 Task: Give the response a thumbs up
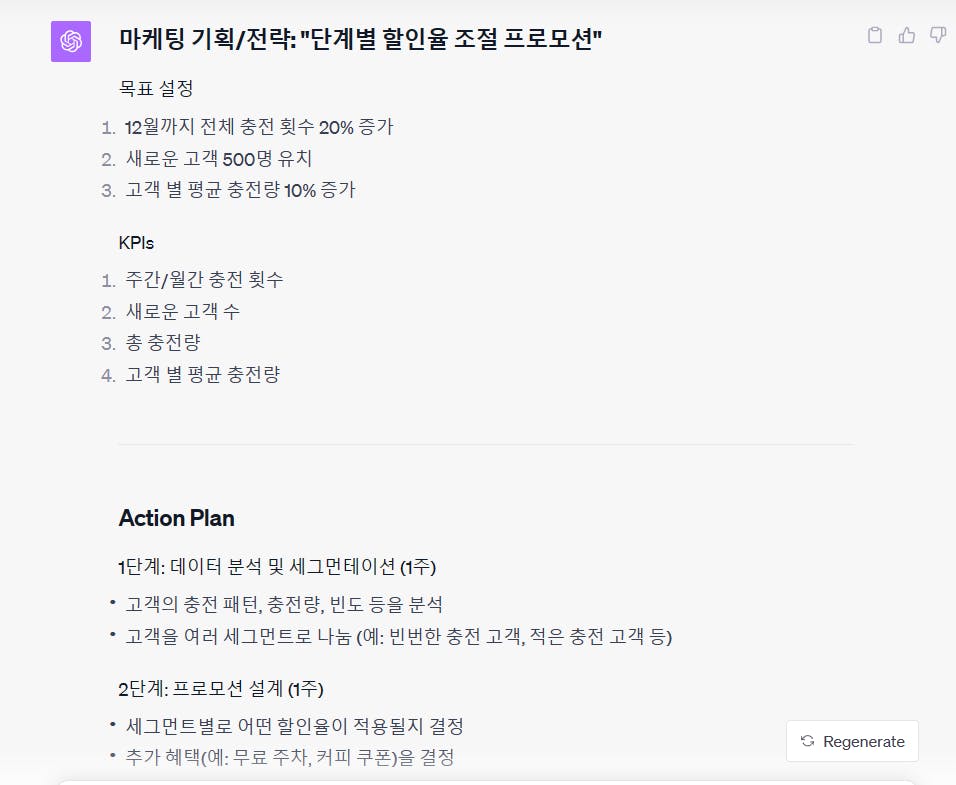pos(907,36)
